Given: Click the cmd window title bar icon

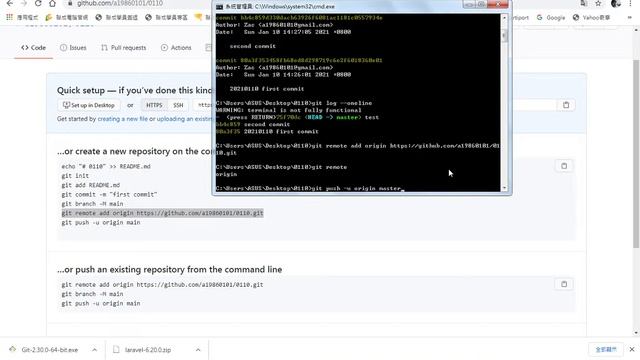Looking at the screenshot, I should coord(219,7).
